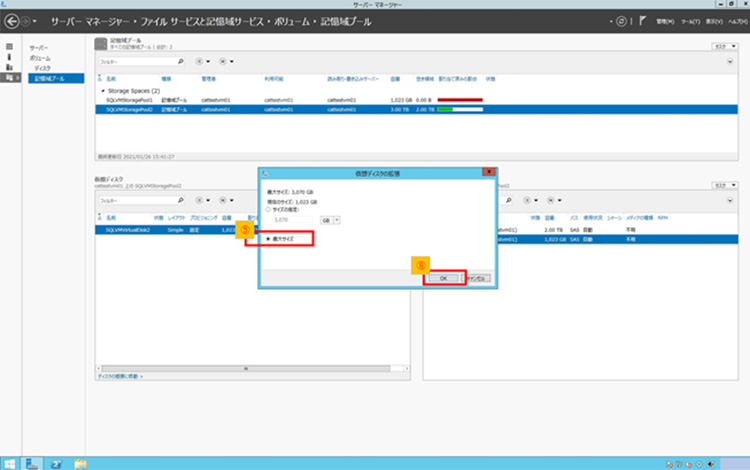Viewport: 750px width, 470px height.
Task: Open PowerShell from the taskbar
Action: (57, 463)
